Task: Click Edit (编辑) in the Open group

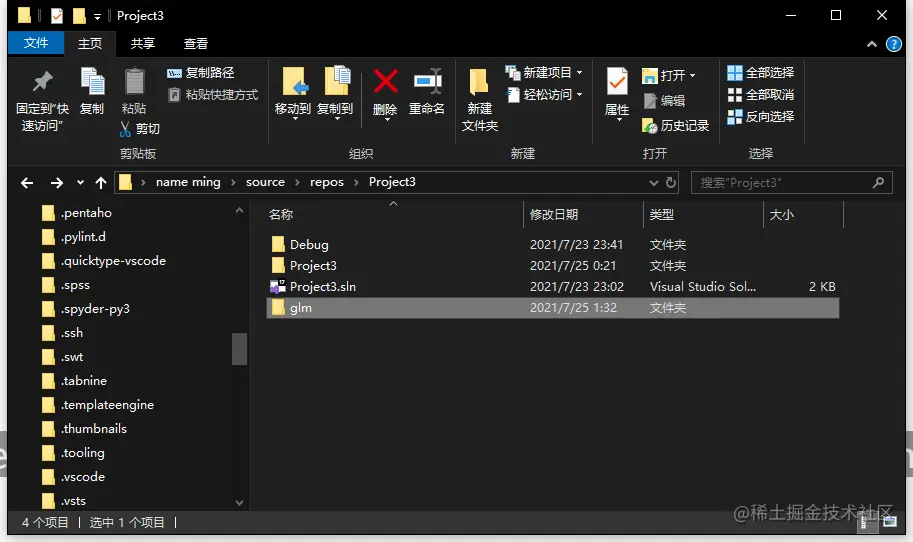Action: tap(664, 101)
